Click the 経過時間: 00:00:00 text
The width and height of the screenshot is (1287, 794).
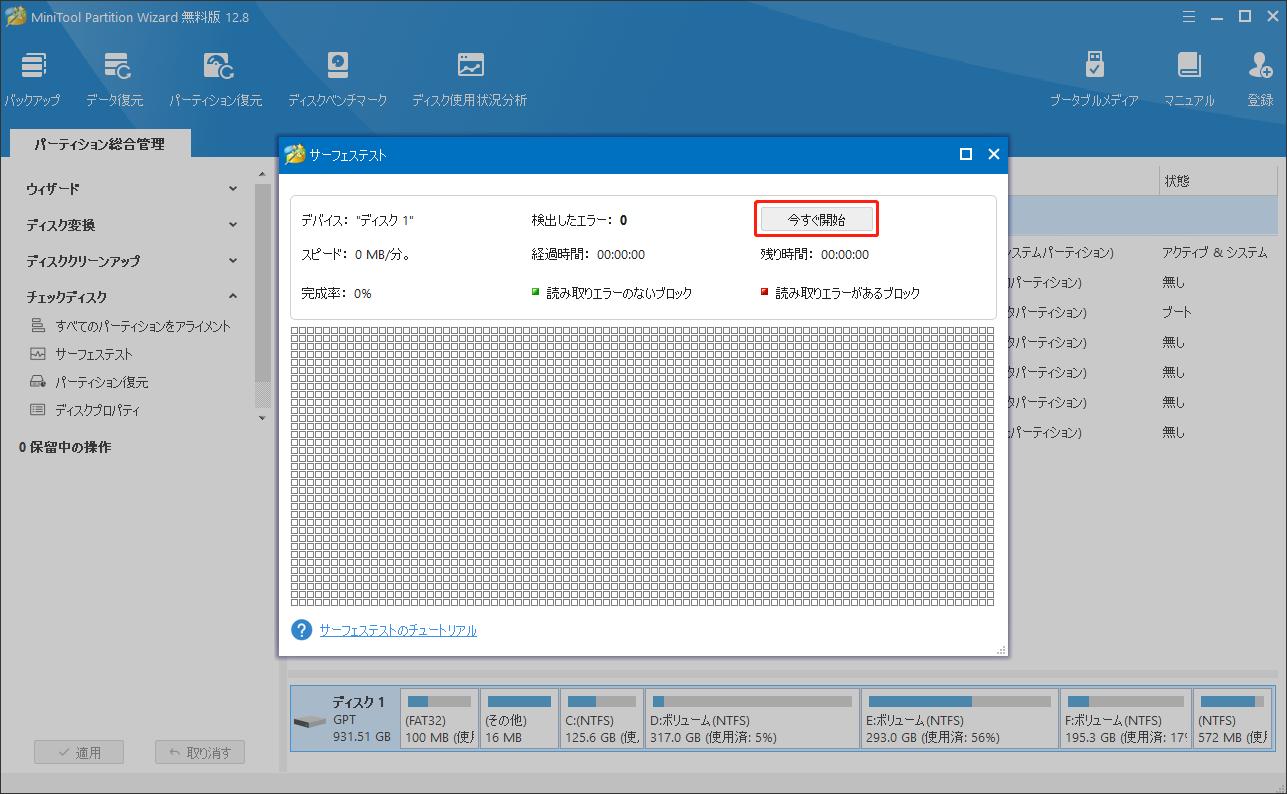tap(588, 254)
